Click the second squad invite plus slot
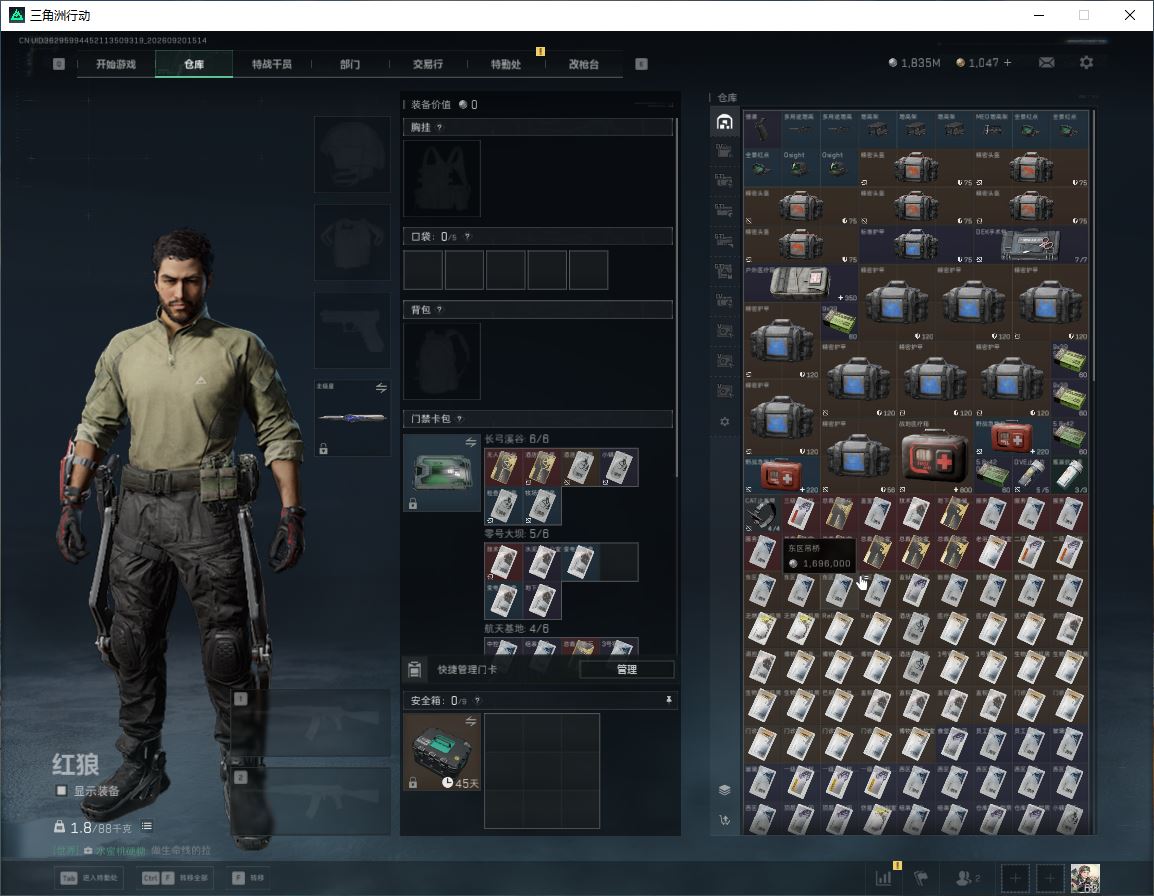 [x=1049, y=878]
